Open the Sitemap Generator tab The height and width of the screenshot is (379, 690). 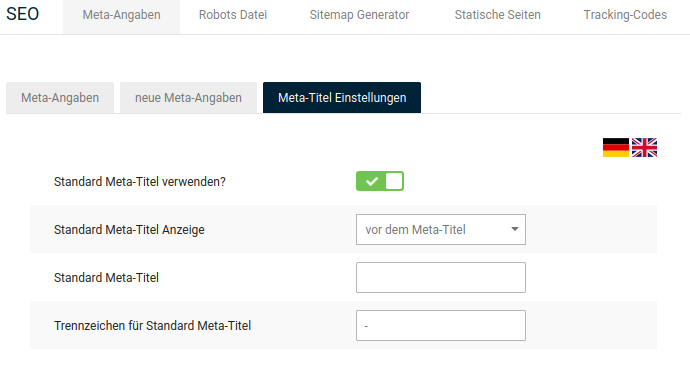[359, 15]
